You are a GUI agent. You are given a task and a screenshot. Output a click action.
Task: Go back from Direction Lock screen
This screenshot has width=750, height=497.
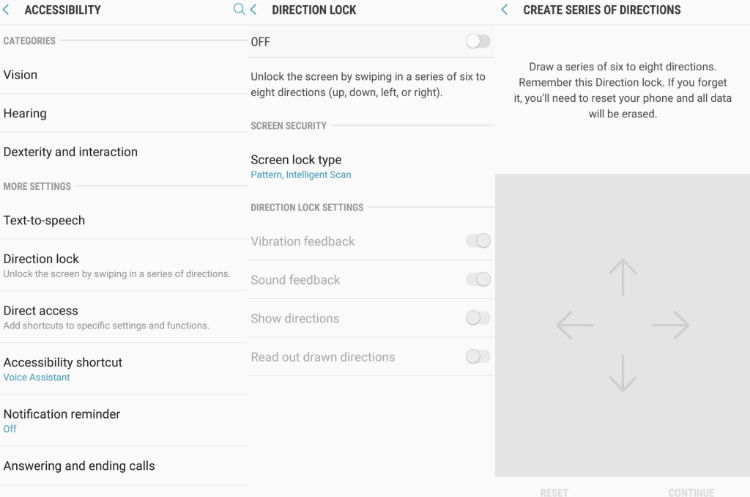pyautogui.click(x=254, y=10)
